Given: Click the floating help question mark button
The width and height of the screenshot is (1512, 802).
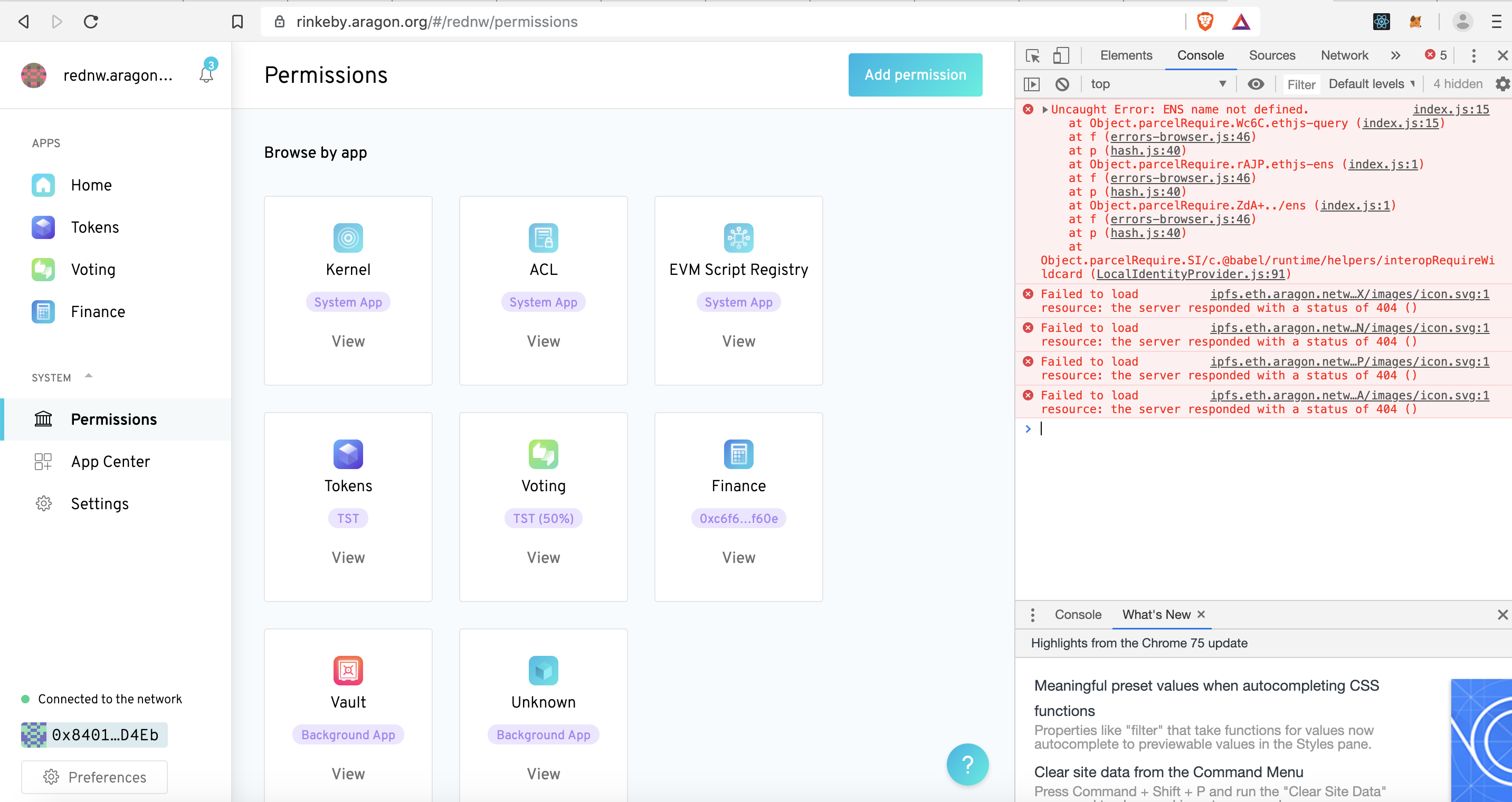Looking at the screenshot, I should coord(967,765).
